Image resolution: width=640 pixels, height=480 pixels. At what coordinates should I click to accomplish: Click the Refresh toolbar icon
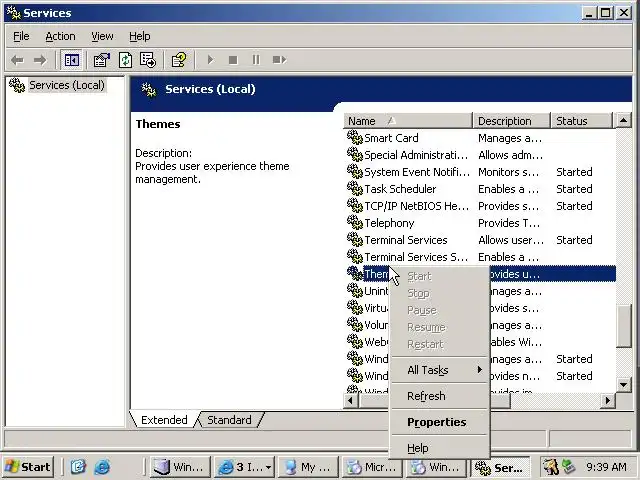click(125, 60)
